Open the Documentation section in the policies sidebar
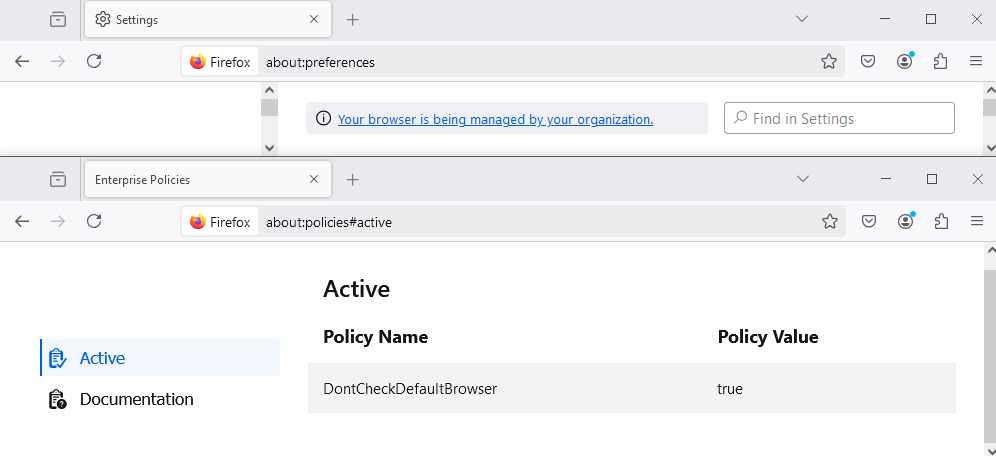The image size is (996, 456). click(x=136, y=399)
